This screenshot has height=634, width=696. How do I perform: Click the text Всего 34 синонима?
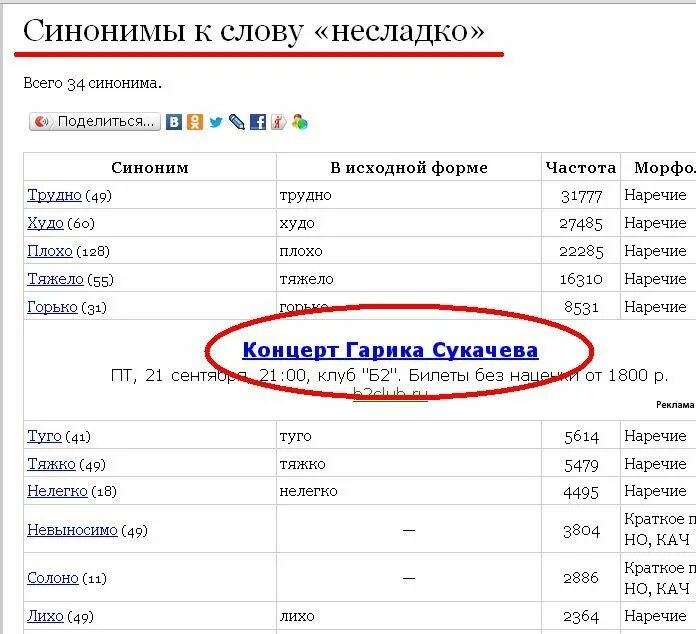click(x=92, y=83)
